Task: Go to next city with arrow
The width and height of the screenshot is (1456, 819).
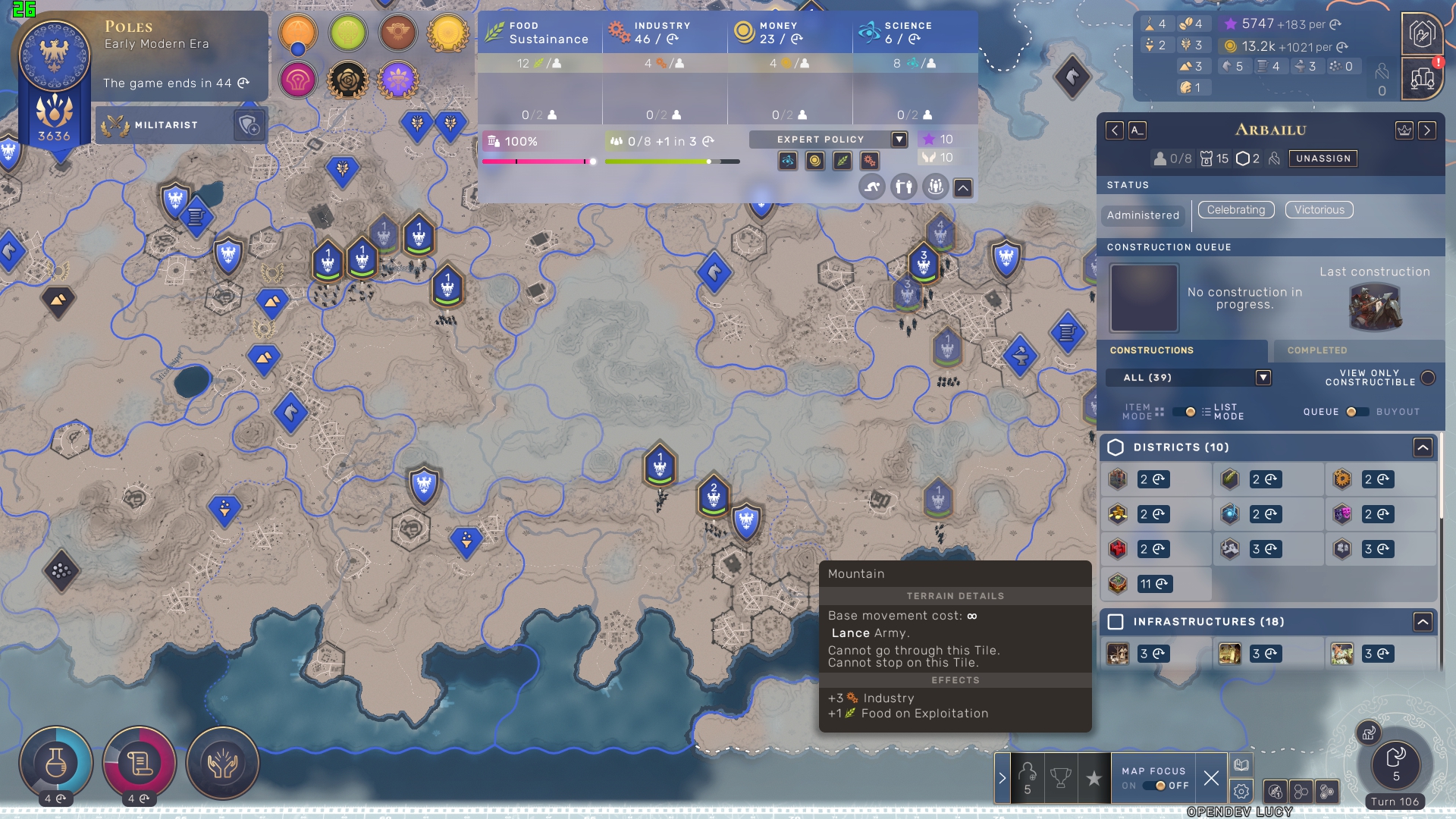Action: tap(1427, 130)
